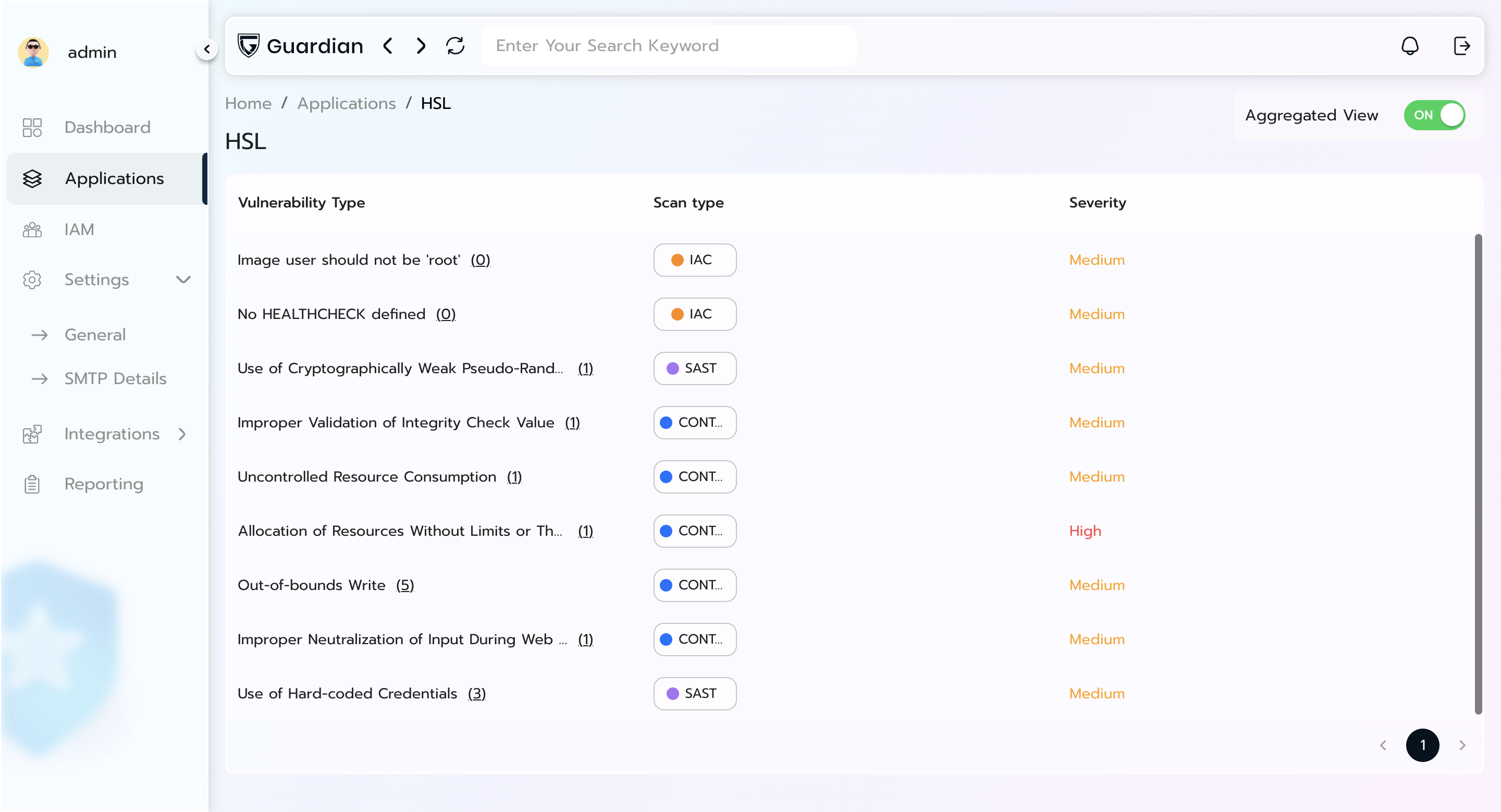Click the table vertical scrollbar

[1478, 474]
